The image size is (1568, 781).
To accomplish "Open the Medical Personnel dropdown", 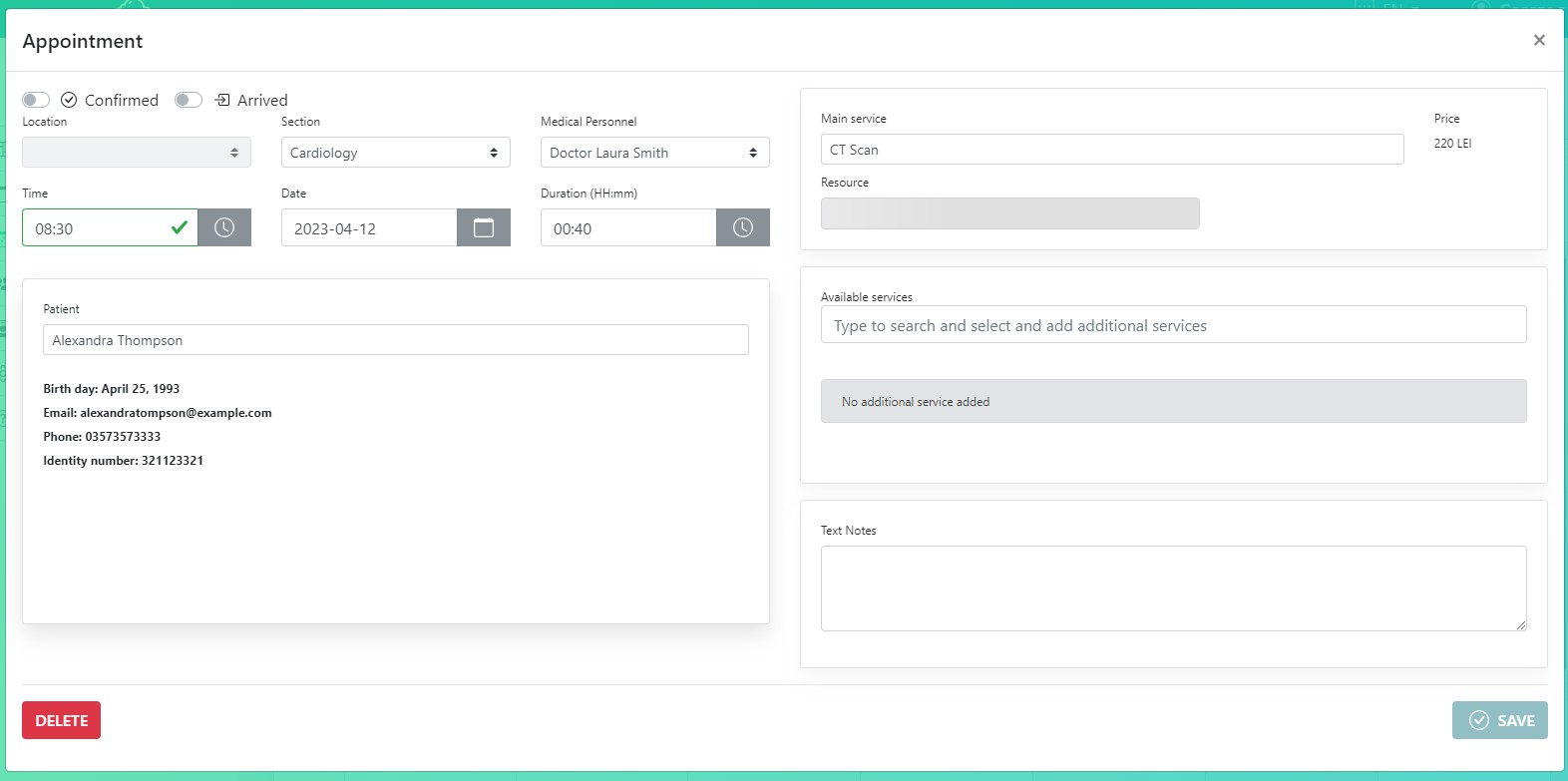I will (655, 153).
